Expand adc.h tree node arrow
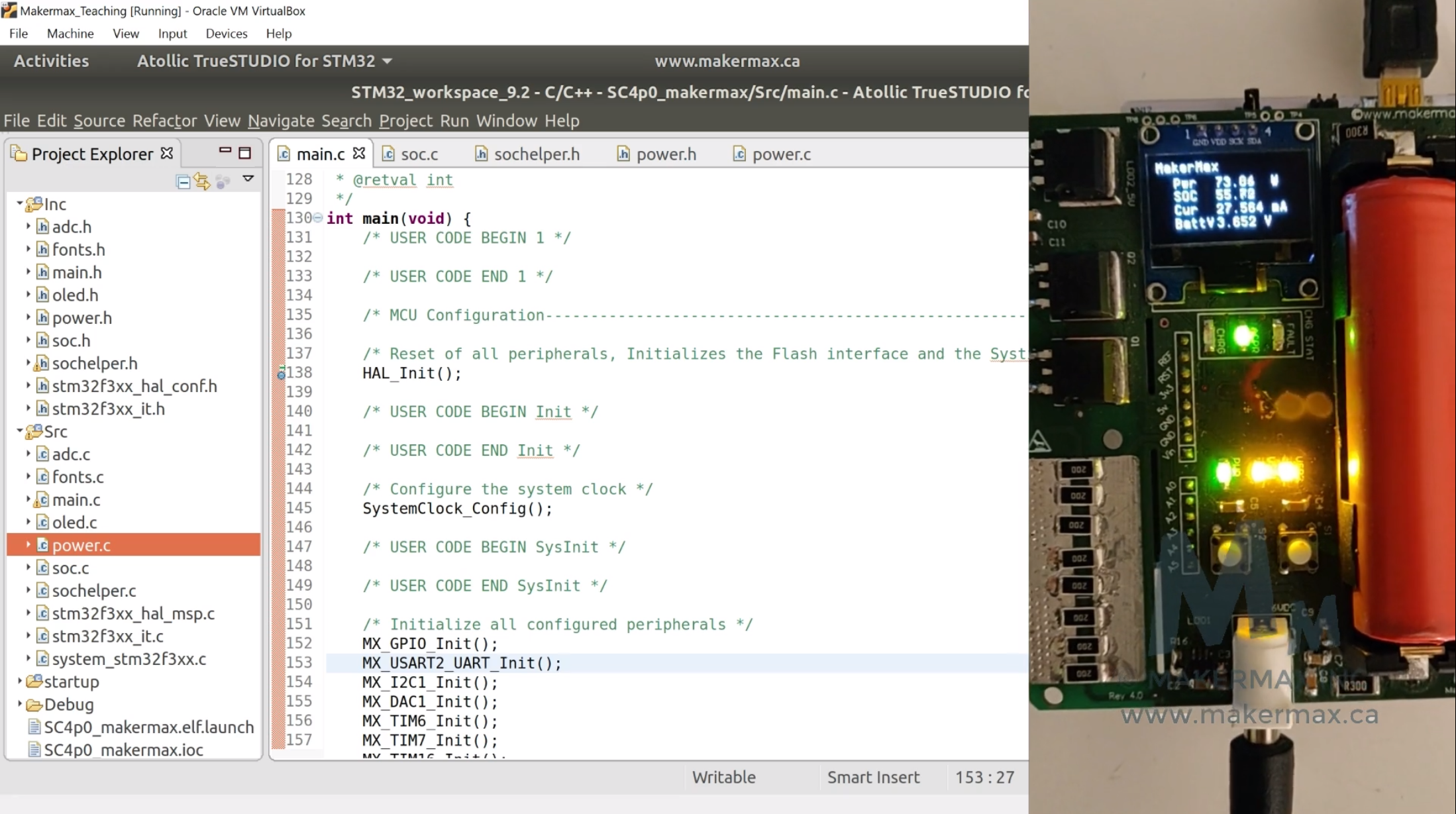The width and height of the screenshot is (1456, 814). tap(28, 226)
